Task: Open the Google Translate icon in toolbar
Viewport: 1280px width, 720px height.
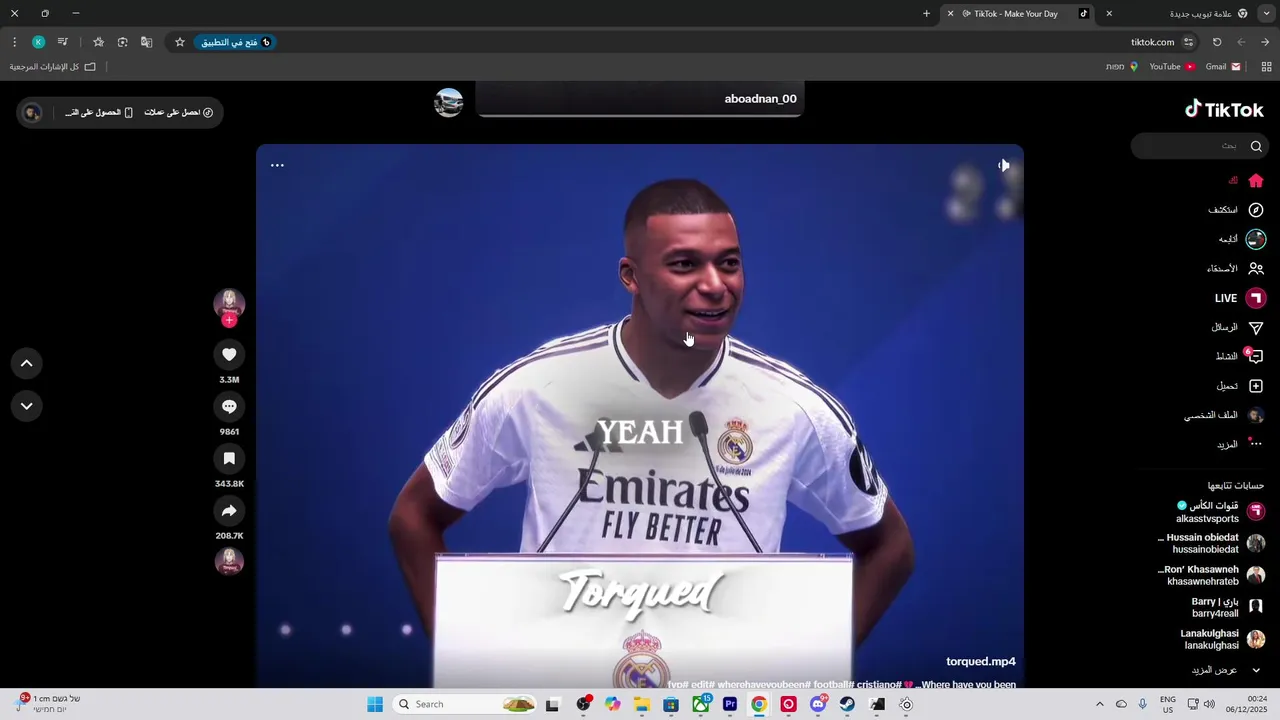Action: click(147, 42)
